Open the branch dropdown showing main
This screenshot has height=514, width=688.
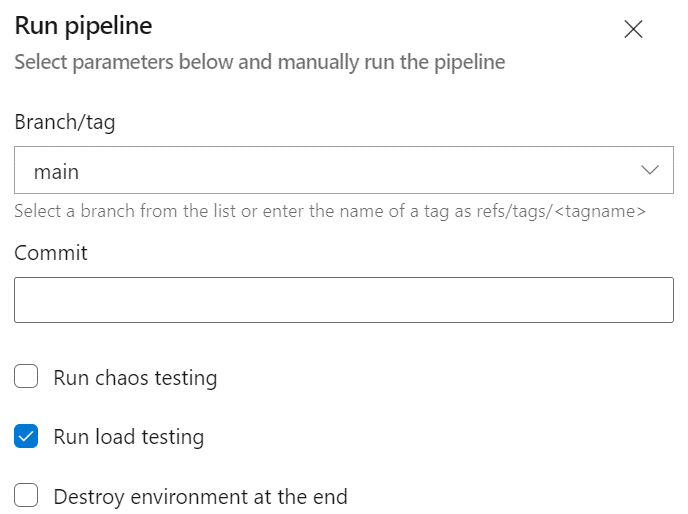(x=344, y=170)
